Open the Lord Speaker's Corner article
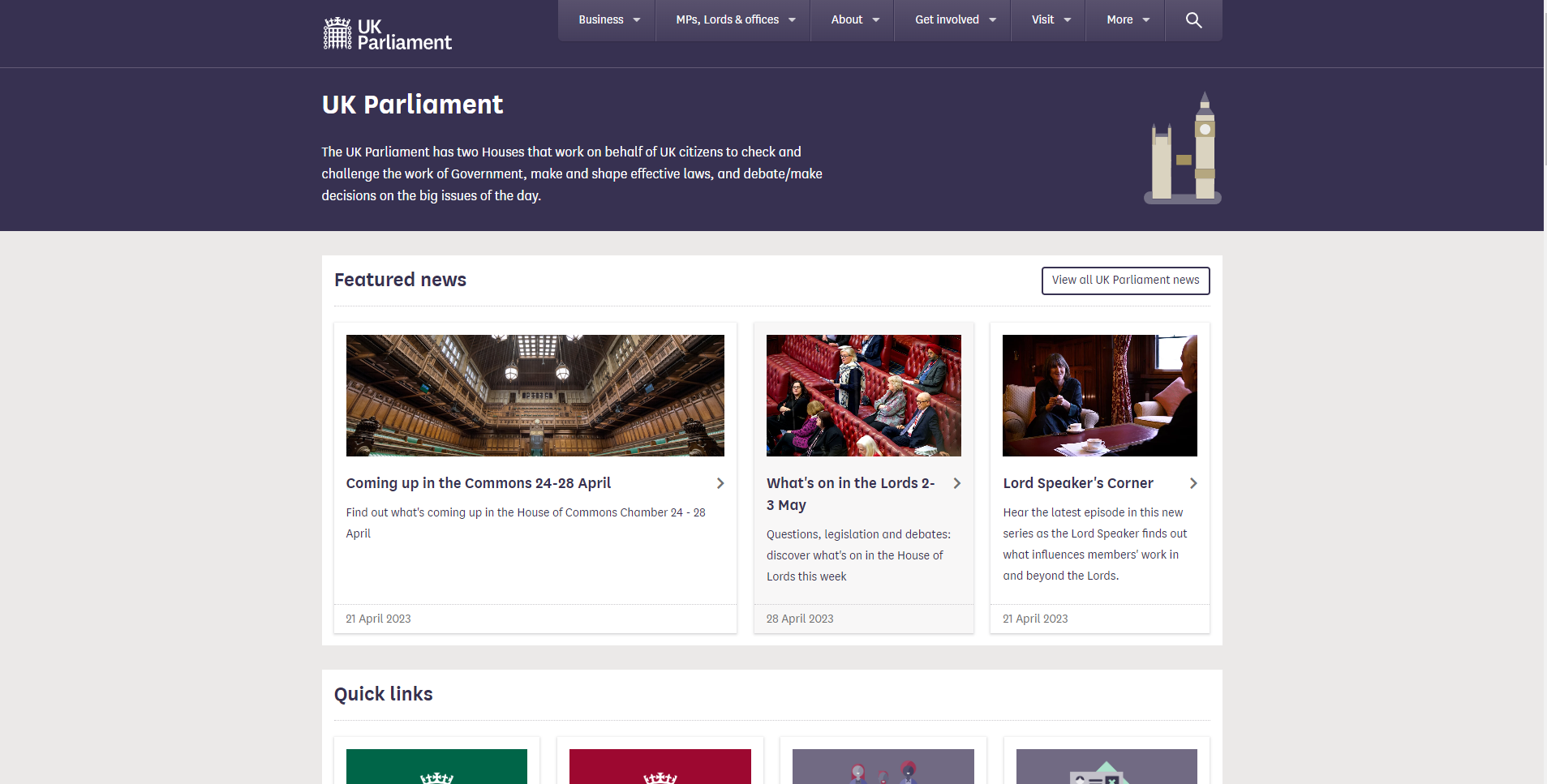 click(x=1077, y=483)
